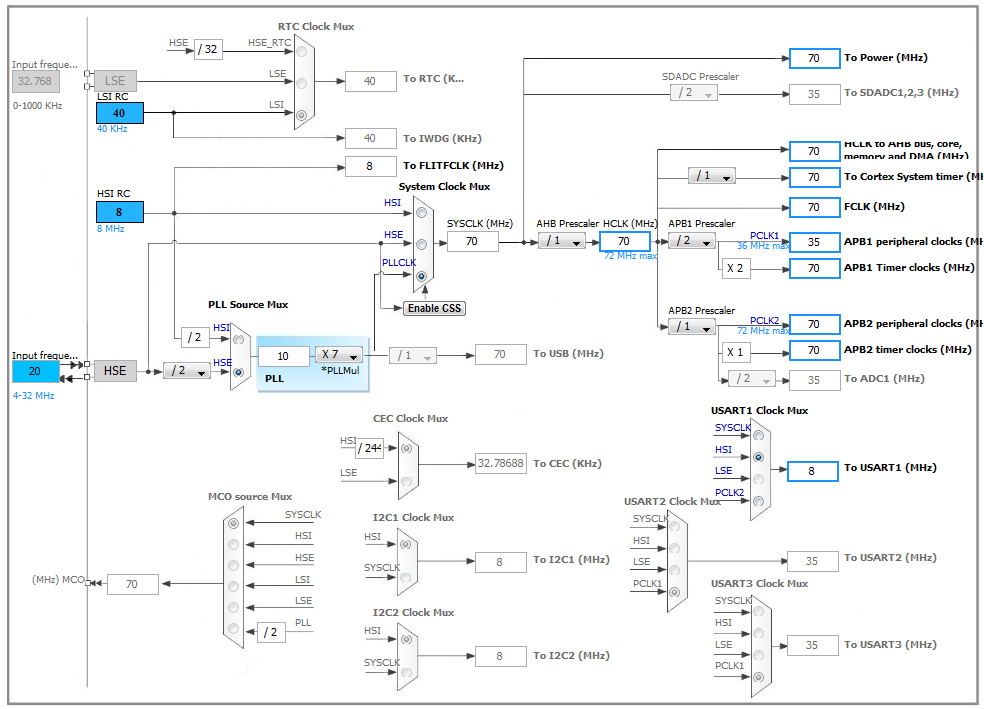Image resolution: width=984 pixels, height=709 pixels.
Task: Open the ADC1 /2 prescaler dropdown
Action: coord(752,379)
